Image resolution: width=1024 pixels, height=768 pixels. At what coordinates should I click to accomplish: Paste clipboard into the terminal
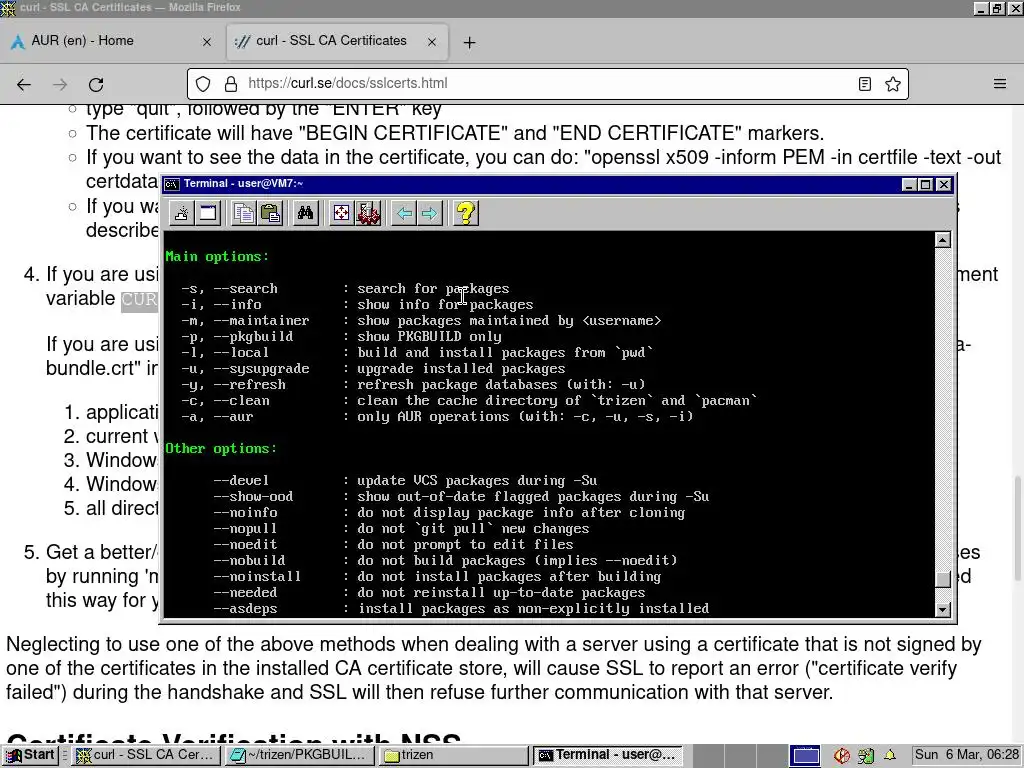pos(270,213)
